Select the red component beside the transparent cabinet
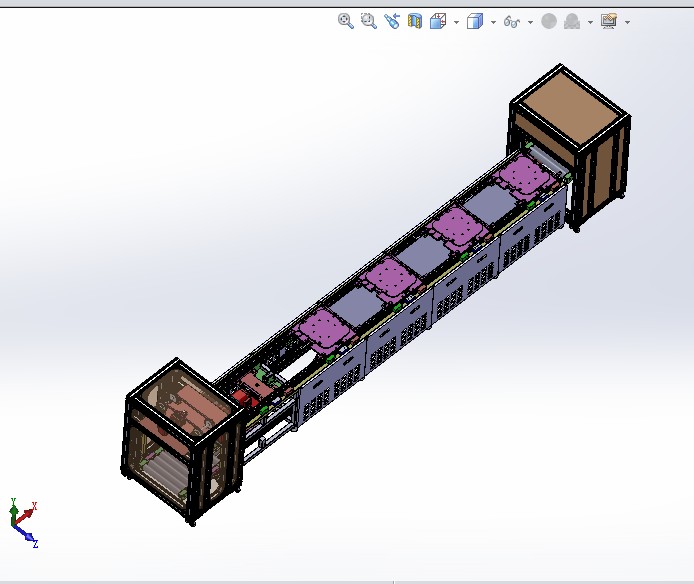 coord(243,398)
